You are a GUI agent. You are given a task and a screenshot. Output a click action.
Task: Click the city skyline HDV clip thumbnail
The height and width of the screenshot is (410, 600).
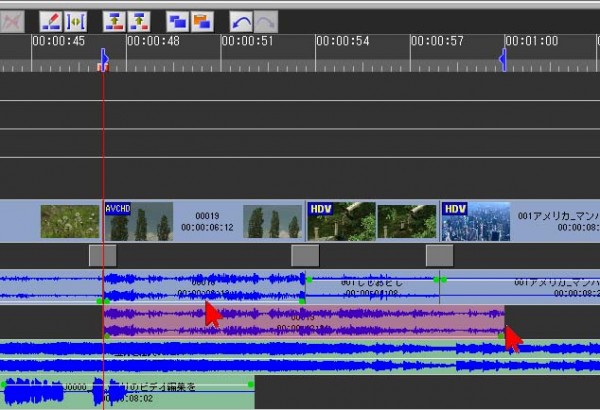(x=476, y=221)
